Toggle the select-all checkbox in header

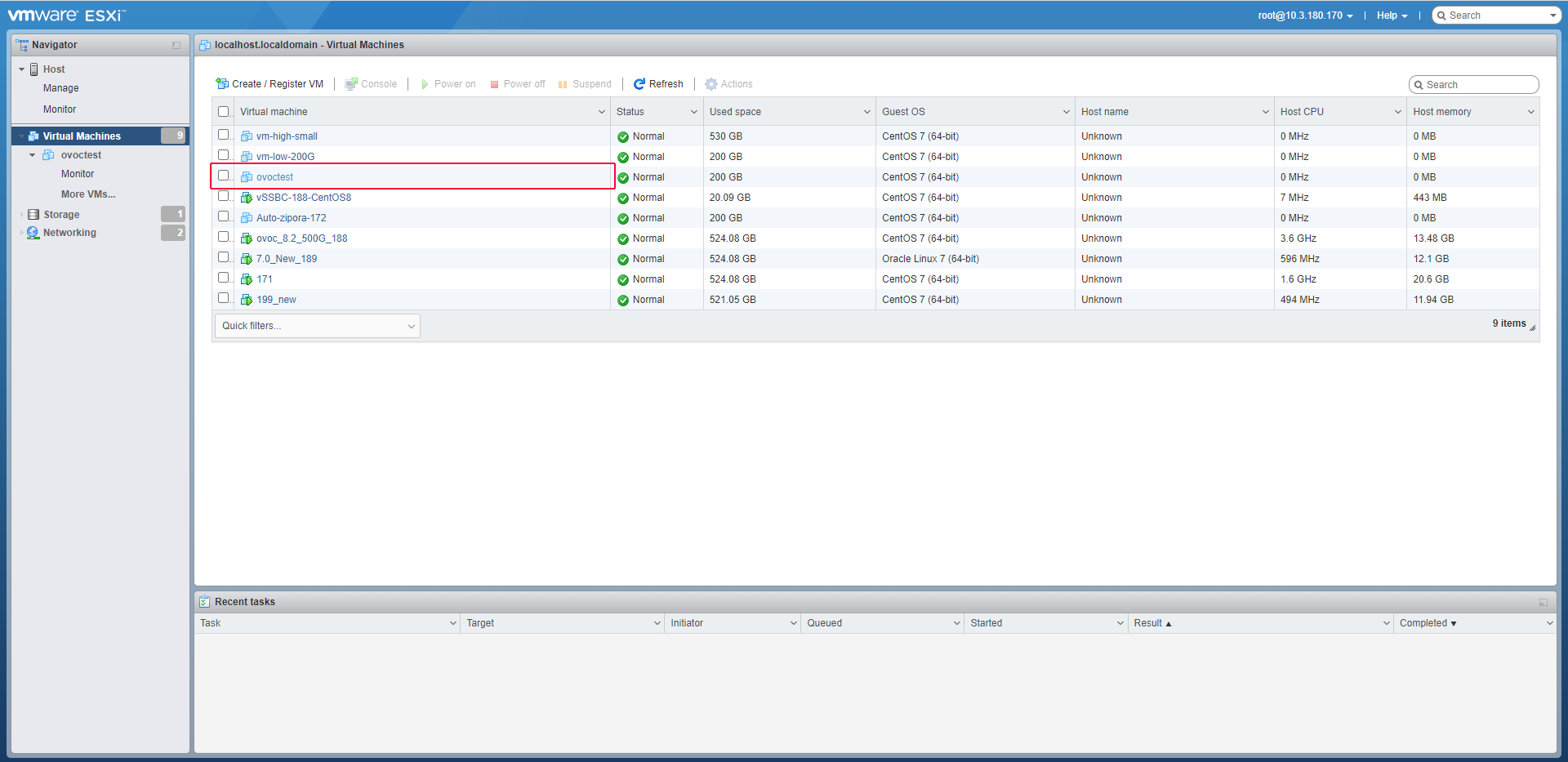224,112
